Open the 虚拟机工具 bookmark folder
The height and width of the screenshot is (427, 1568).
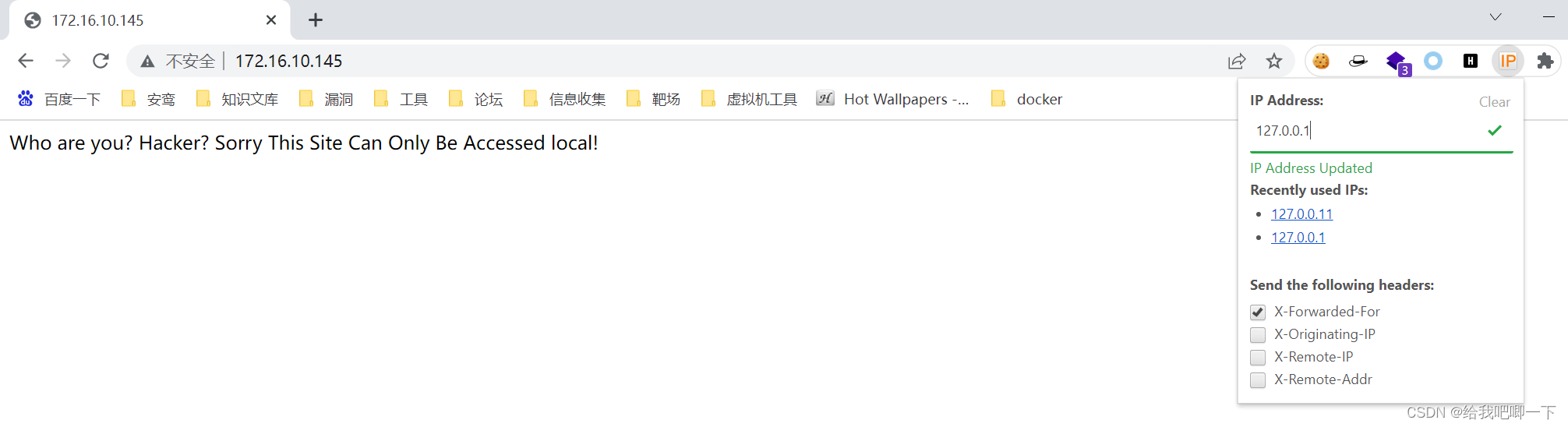[x=749, y=99]
